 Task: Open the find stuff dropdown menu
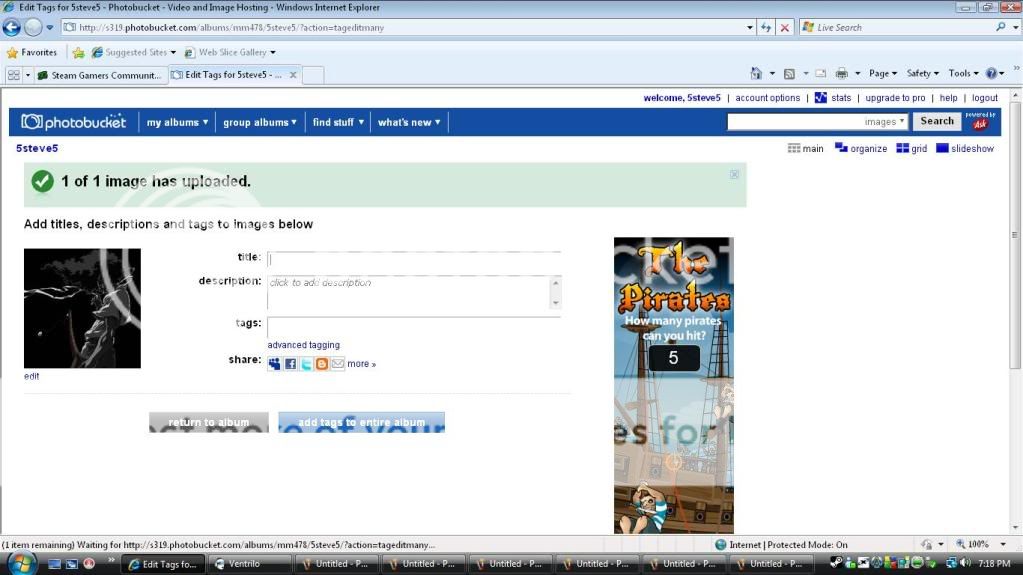click(x=338, y=122)
